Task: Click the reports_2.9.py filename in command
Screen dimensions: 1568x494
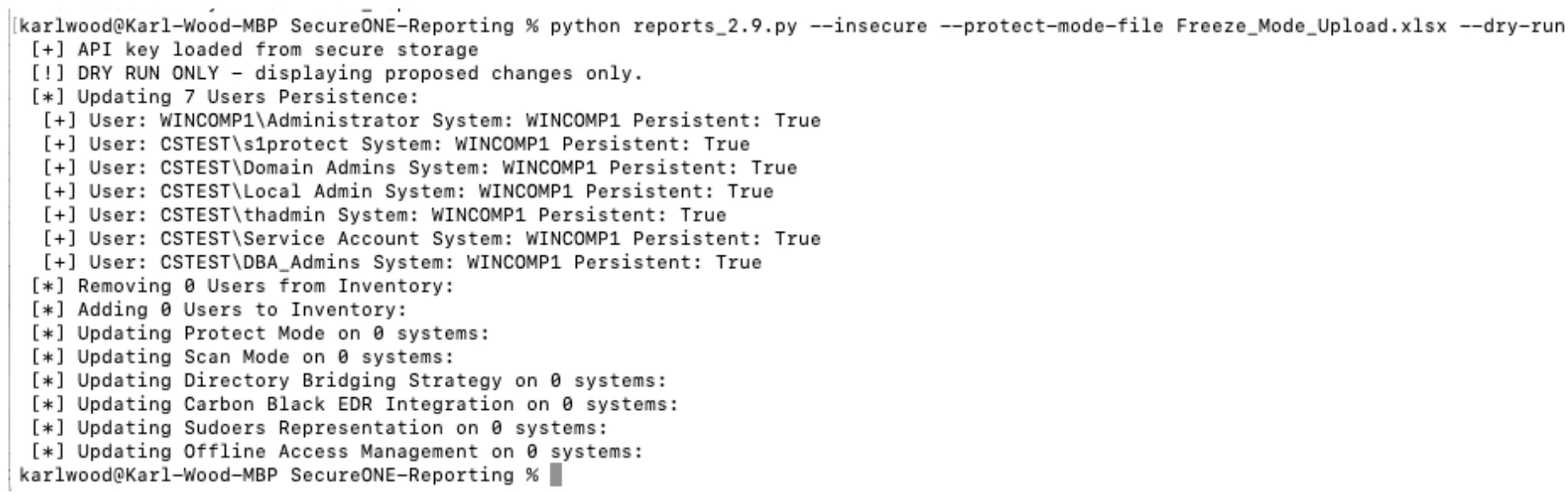Action: pos(715,26)
